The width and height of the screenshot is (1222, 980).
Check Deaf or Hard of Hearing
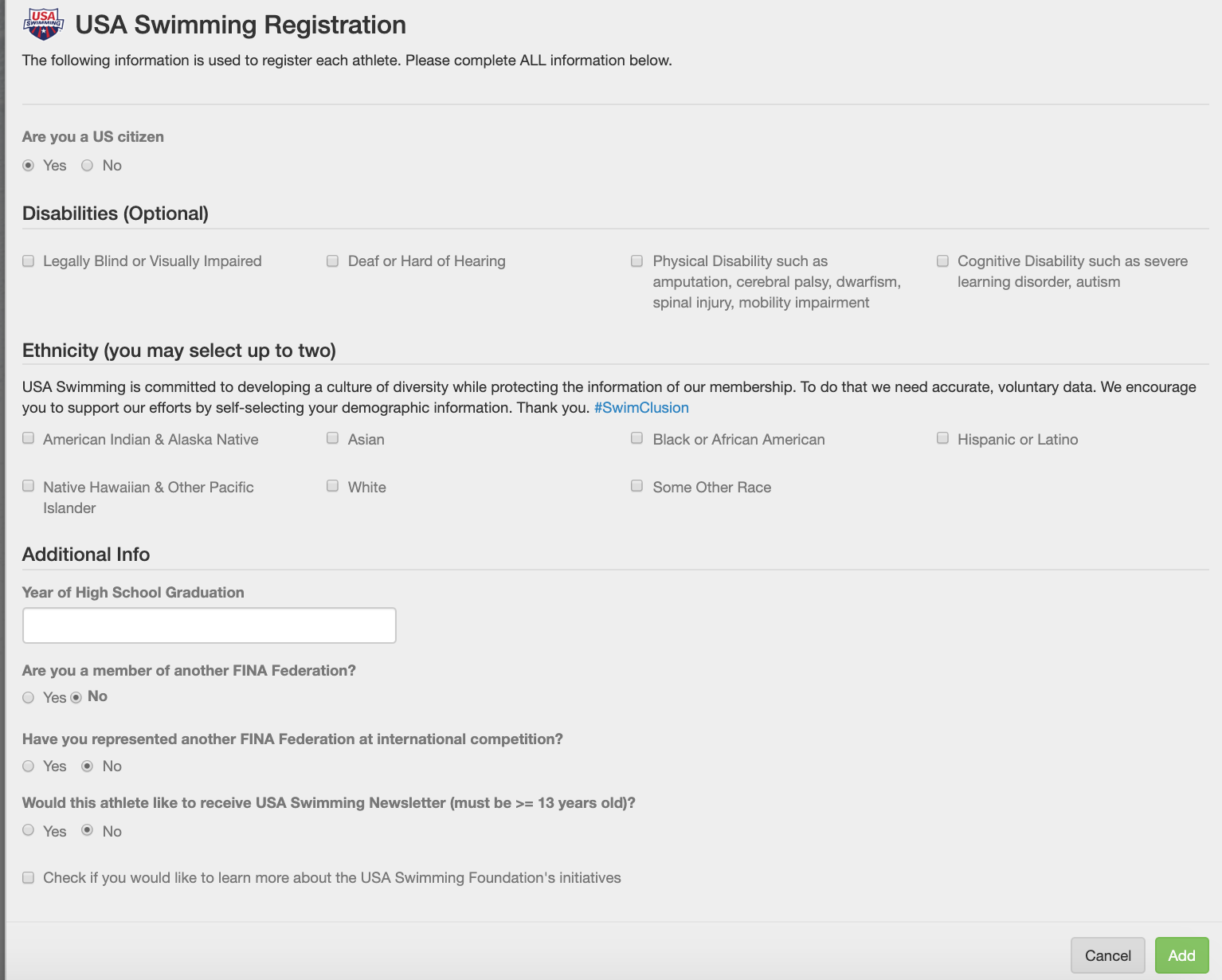pos(333,261)
